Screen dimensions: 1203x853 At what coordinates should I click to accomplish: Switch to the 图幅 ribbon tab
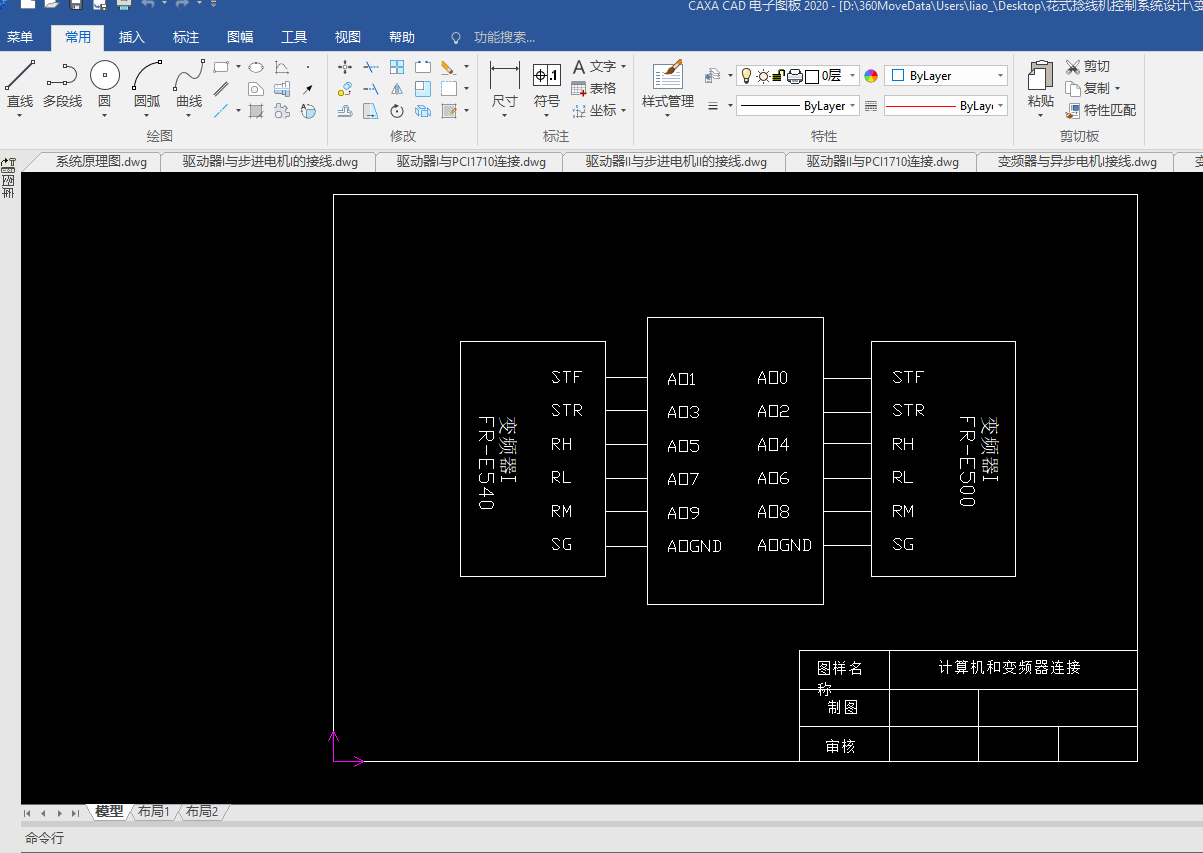coord(240,38)
